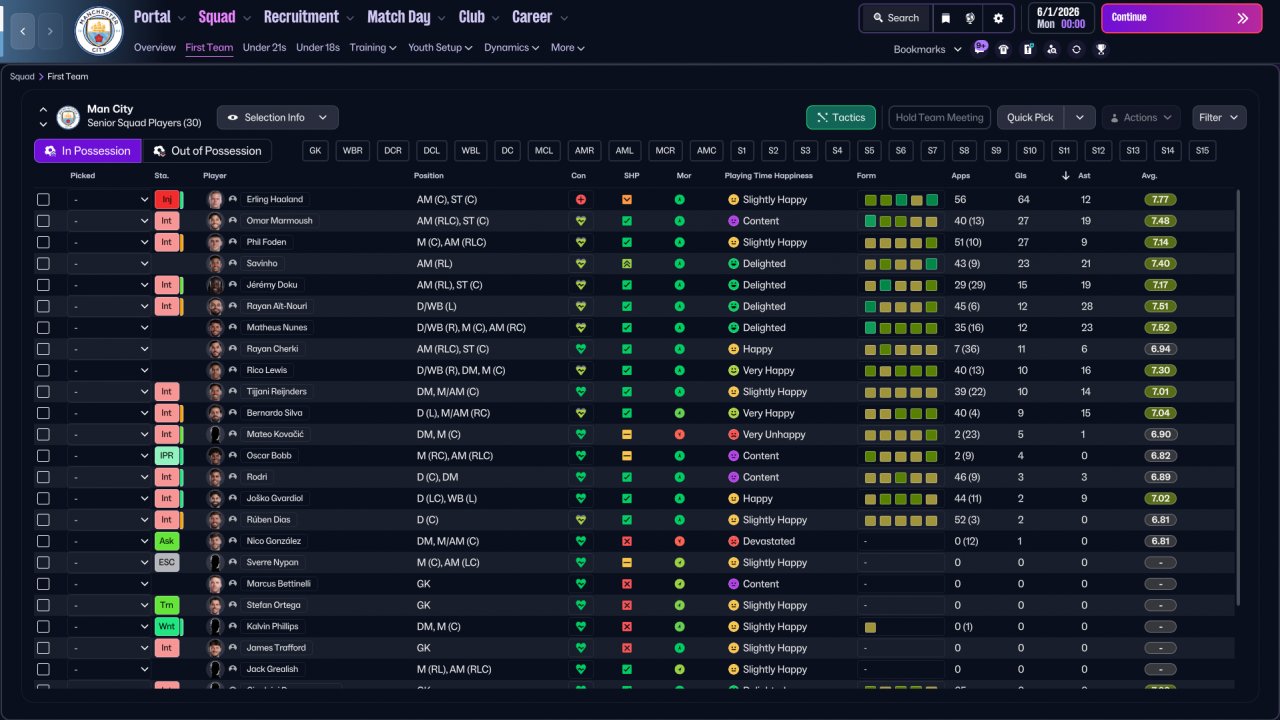Screen dimensions: 1280x720
Task: Open the Filter dropdown
Action: tap(1218, 117)
